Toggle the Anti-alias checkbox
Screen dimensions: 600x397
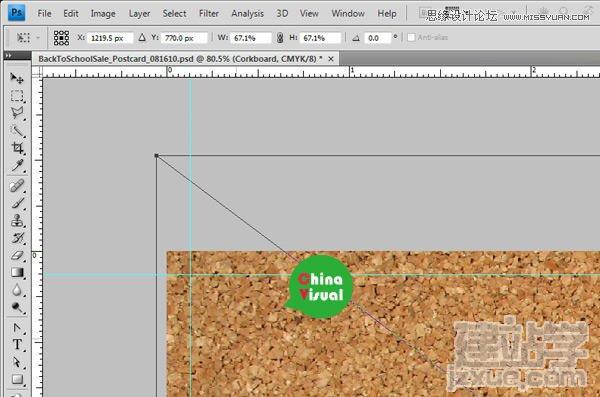click(411, 38)
